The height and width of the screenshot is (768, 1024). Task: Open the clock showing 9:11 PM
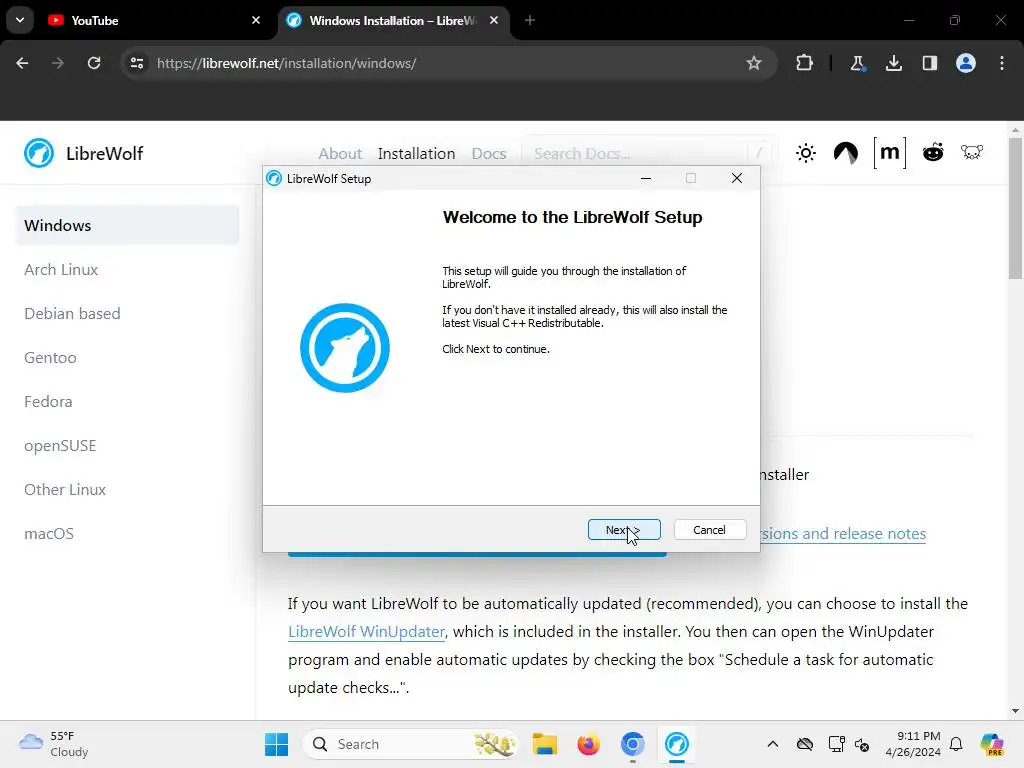913,744
